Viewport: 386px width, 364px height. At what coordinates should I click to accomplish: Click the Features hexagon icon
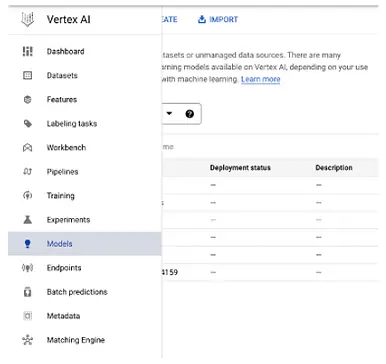pos(28,99)
